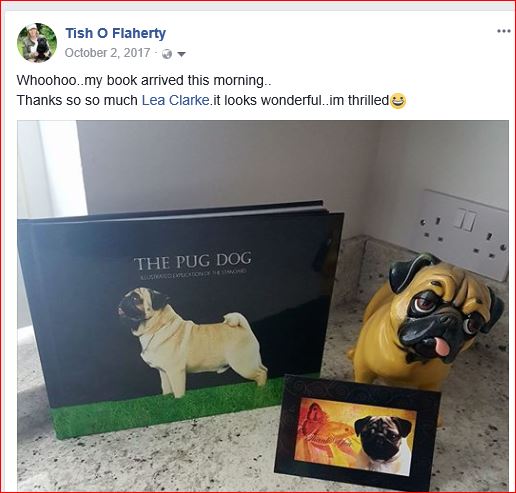
Task: Open the attached pug book photo
Action: coord(263,305)
